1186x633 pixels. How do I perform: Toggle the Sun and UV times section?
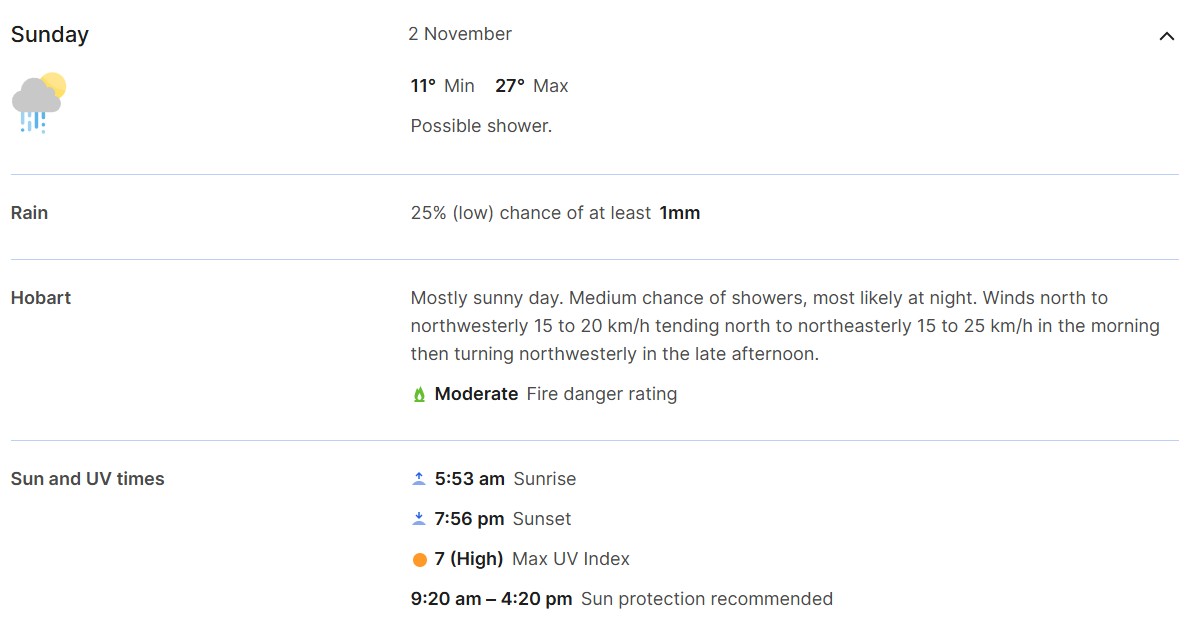[87, 478]
